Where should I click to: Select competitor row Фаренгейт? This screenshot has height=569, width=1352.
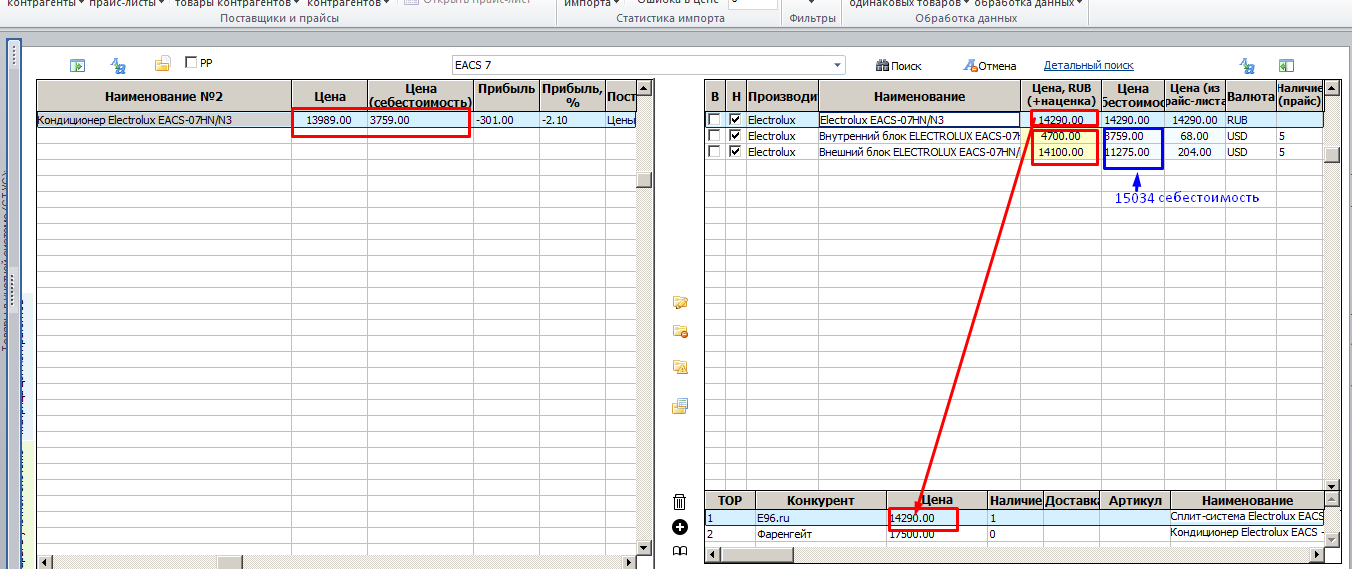(x=1015, y=534)
